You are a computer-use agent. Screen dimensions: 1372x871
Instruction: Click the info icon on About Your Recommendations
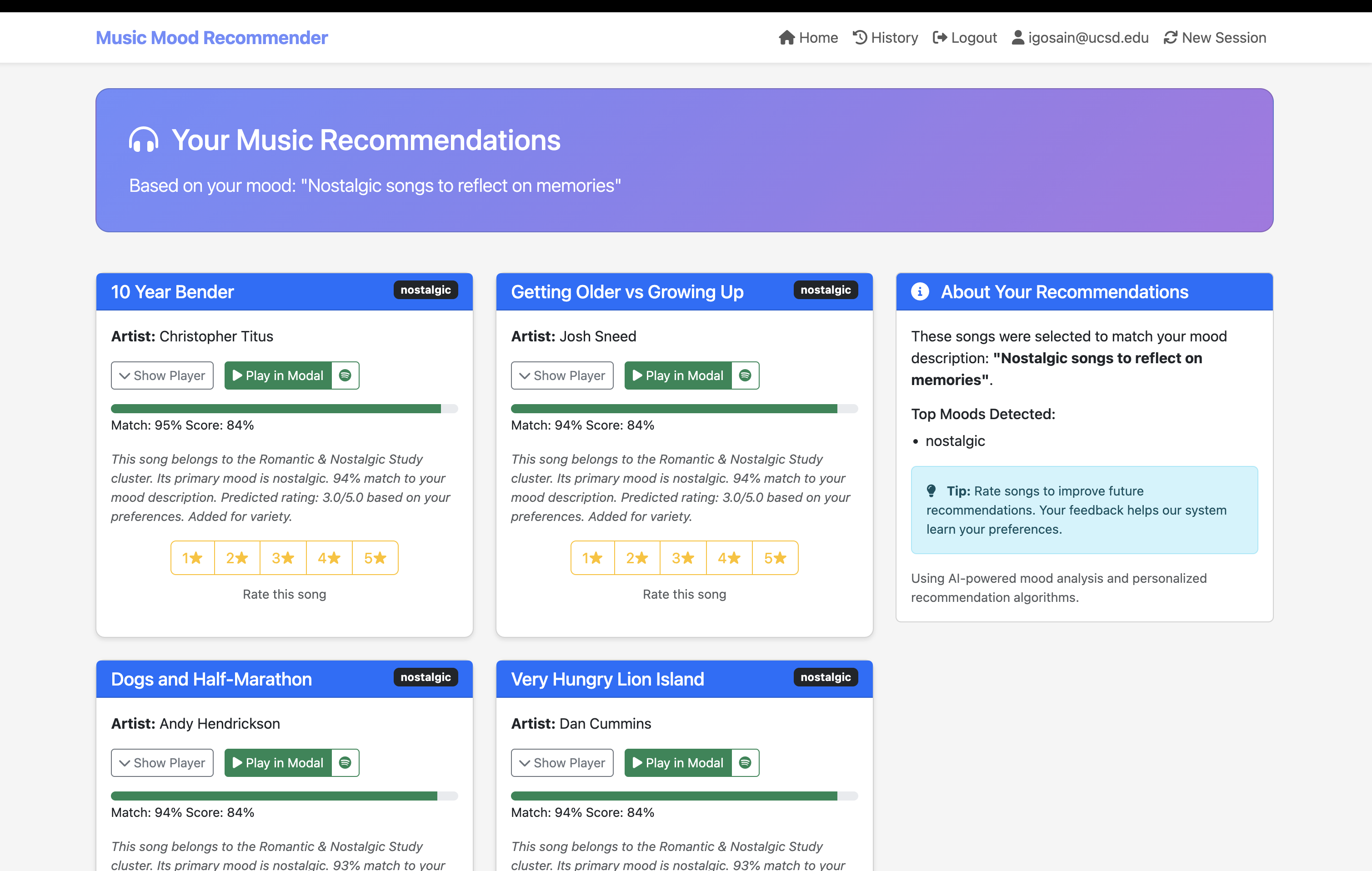coord(920,291)
